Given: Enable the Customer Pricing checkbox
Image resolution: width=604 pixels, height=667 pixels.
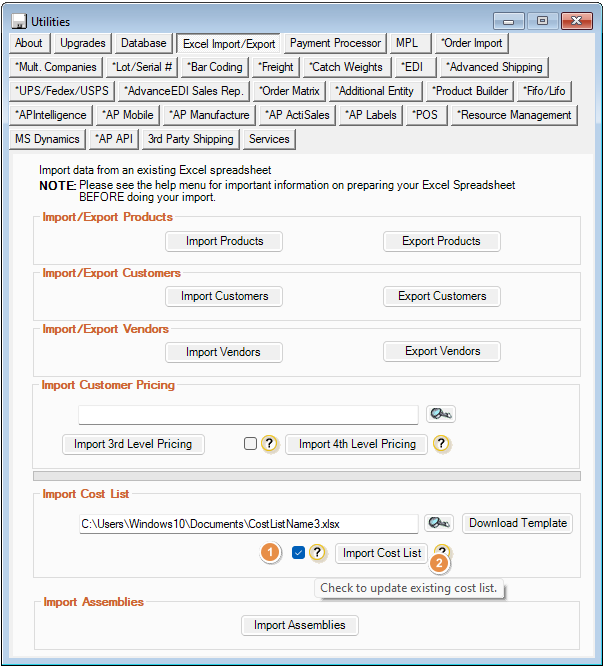Looking at the screenshot, I should (x=250, y=444).
